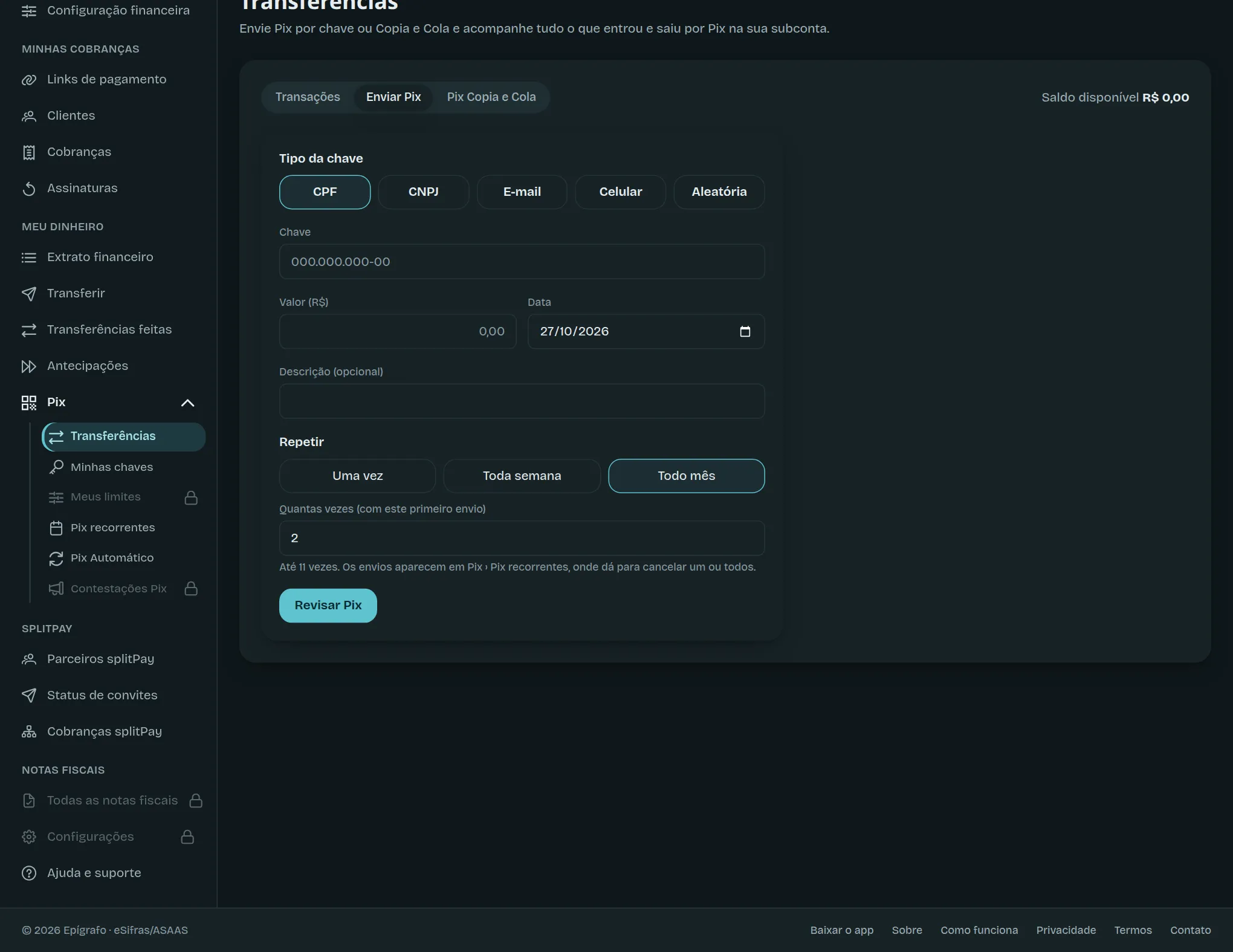Open Links de pagamento link icon
This screenshot has width=1233, height=952.
29,80
